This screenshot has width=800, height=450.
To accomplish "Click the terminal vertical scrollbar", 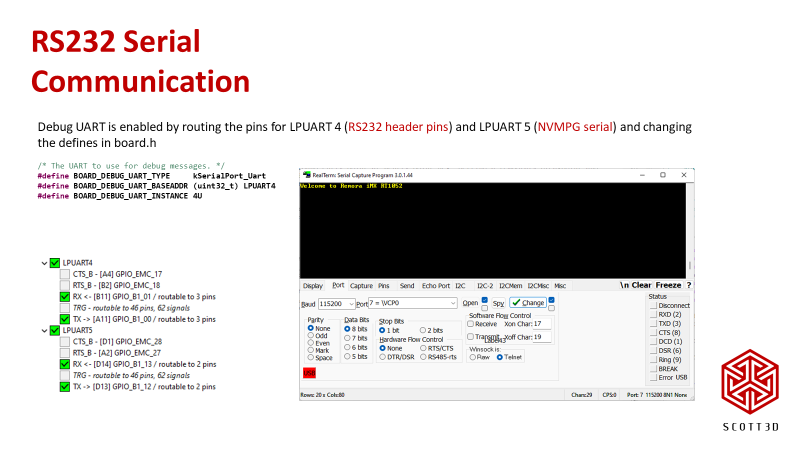I will pos(690,231).
